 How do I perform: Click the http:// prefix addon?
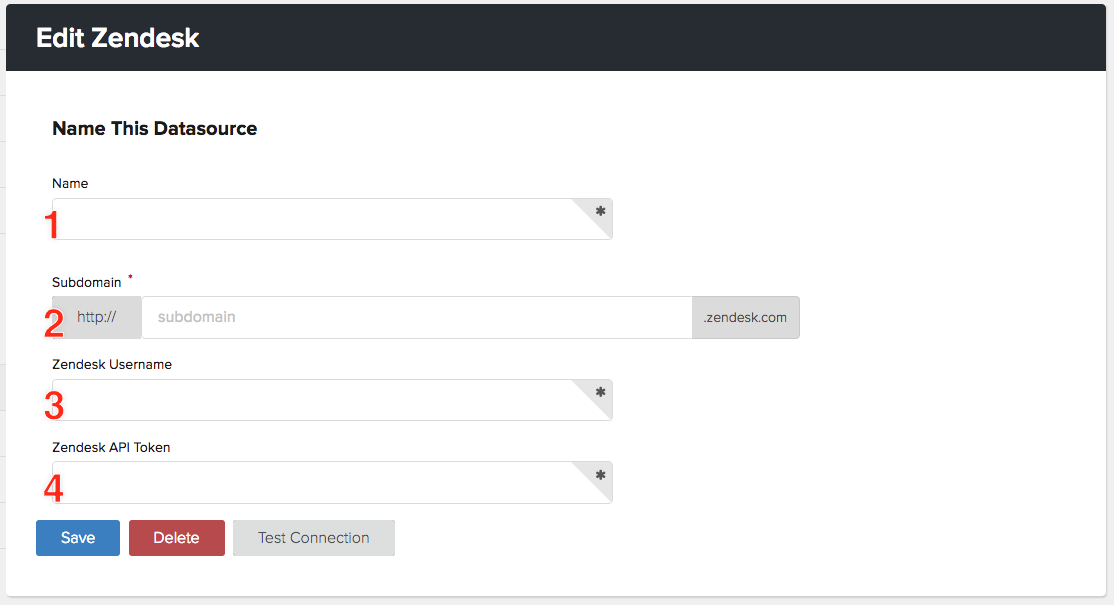tap(97, 317)
